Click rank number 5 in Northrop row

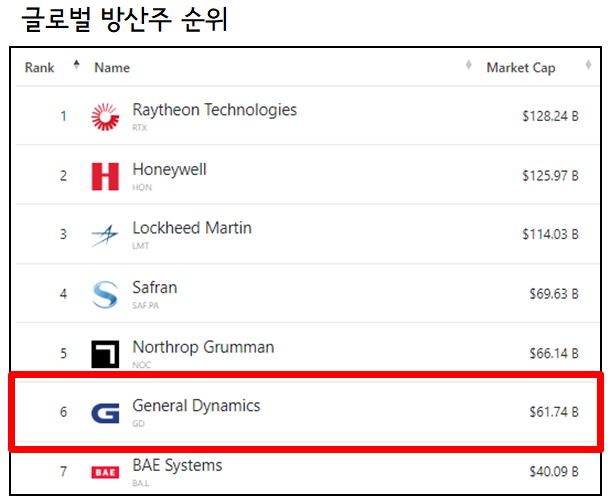point(63,354)
